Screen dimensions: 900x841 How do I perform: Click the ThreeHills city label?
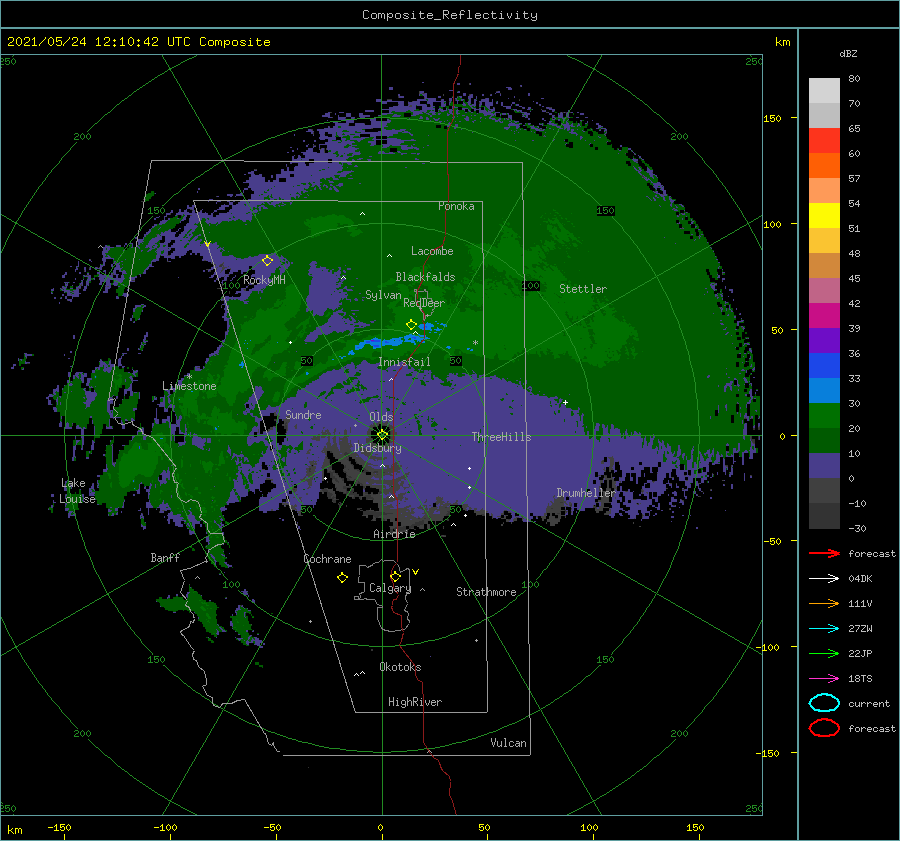click(502, 437)
